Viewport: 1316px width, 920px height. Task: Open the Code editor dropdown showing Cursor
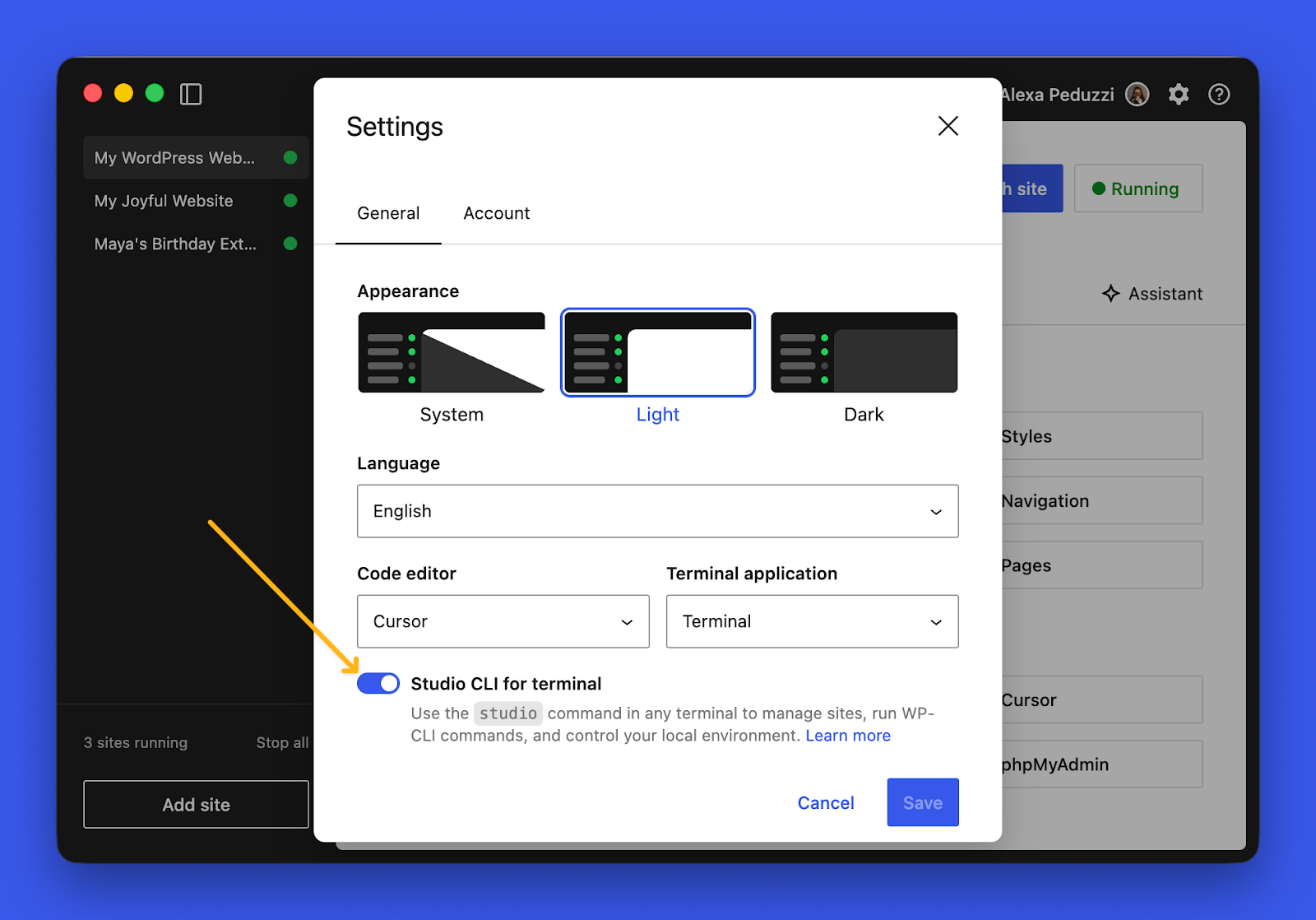pos(503,621)
